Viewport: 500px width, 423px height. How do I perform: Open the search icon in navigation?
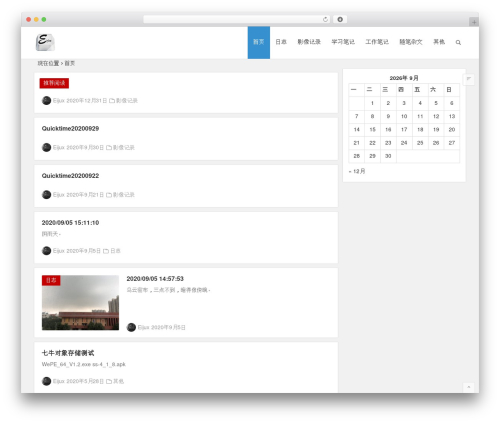(458, 42)
